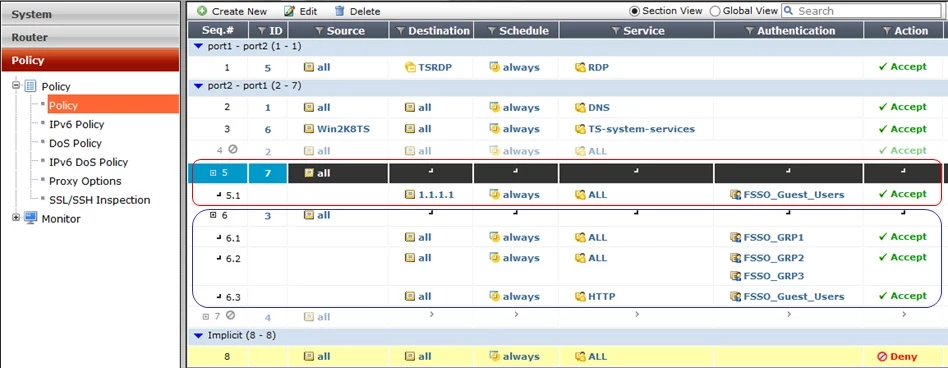Image resolution: width=948 pixels, height=368 pixels.
Task: Click the disabled status icon on sequence 7
Action: click(230, 315)
